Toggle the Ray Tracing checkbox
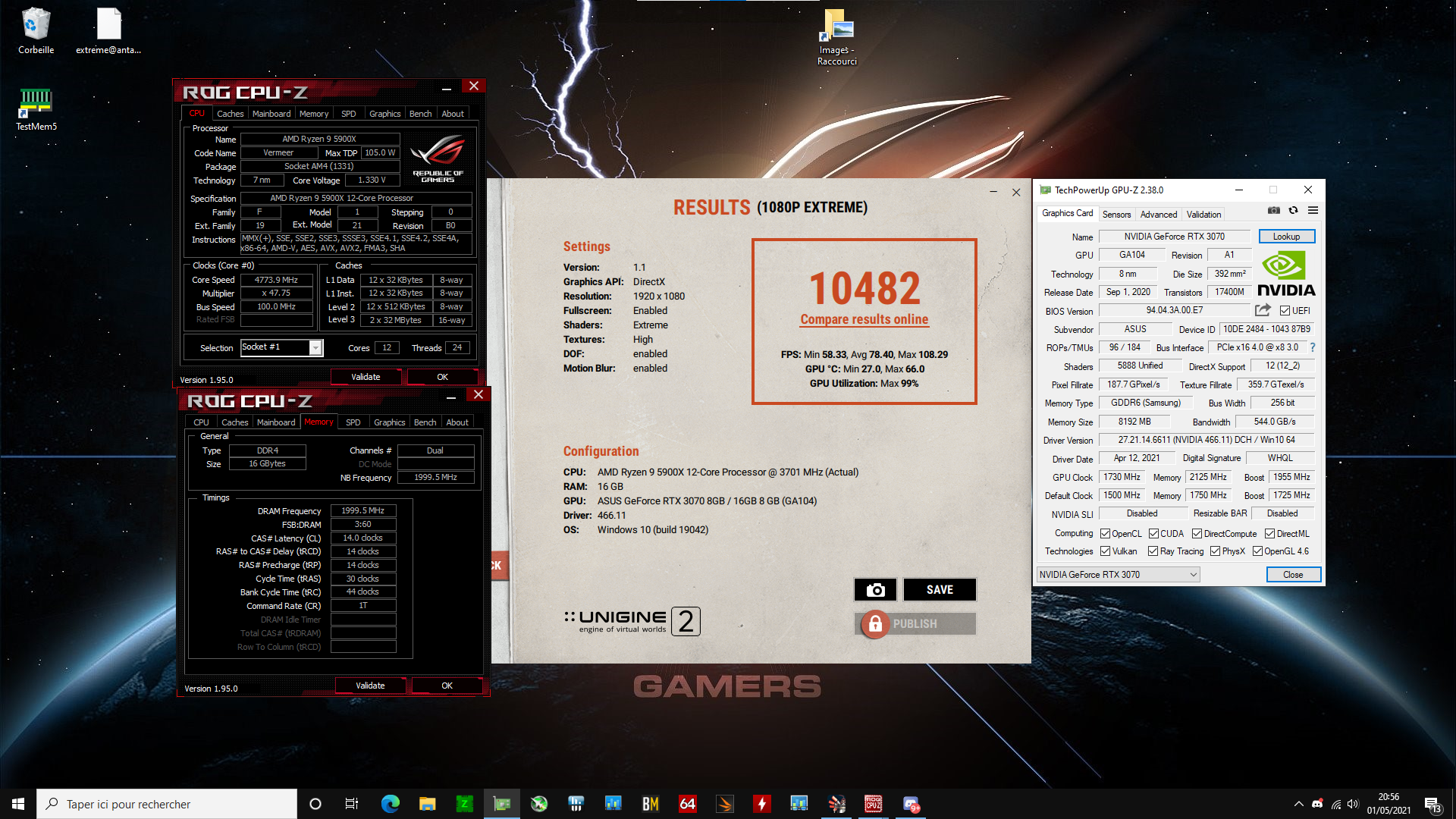The image size is (1456, 819). click(1153, 551)
